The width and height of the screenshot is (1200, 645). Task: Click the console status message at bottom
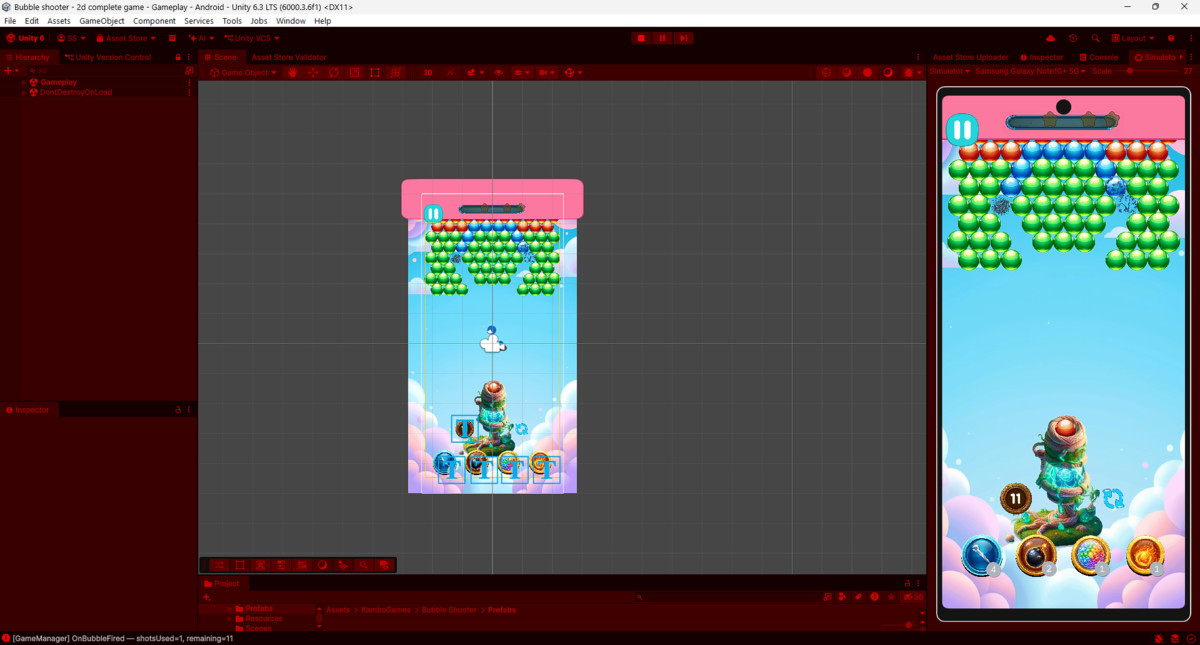point(122,638)
